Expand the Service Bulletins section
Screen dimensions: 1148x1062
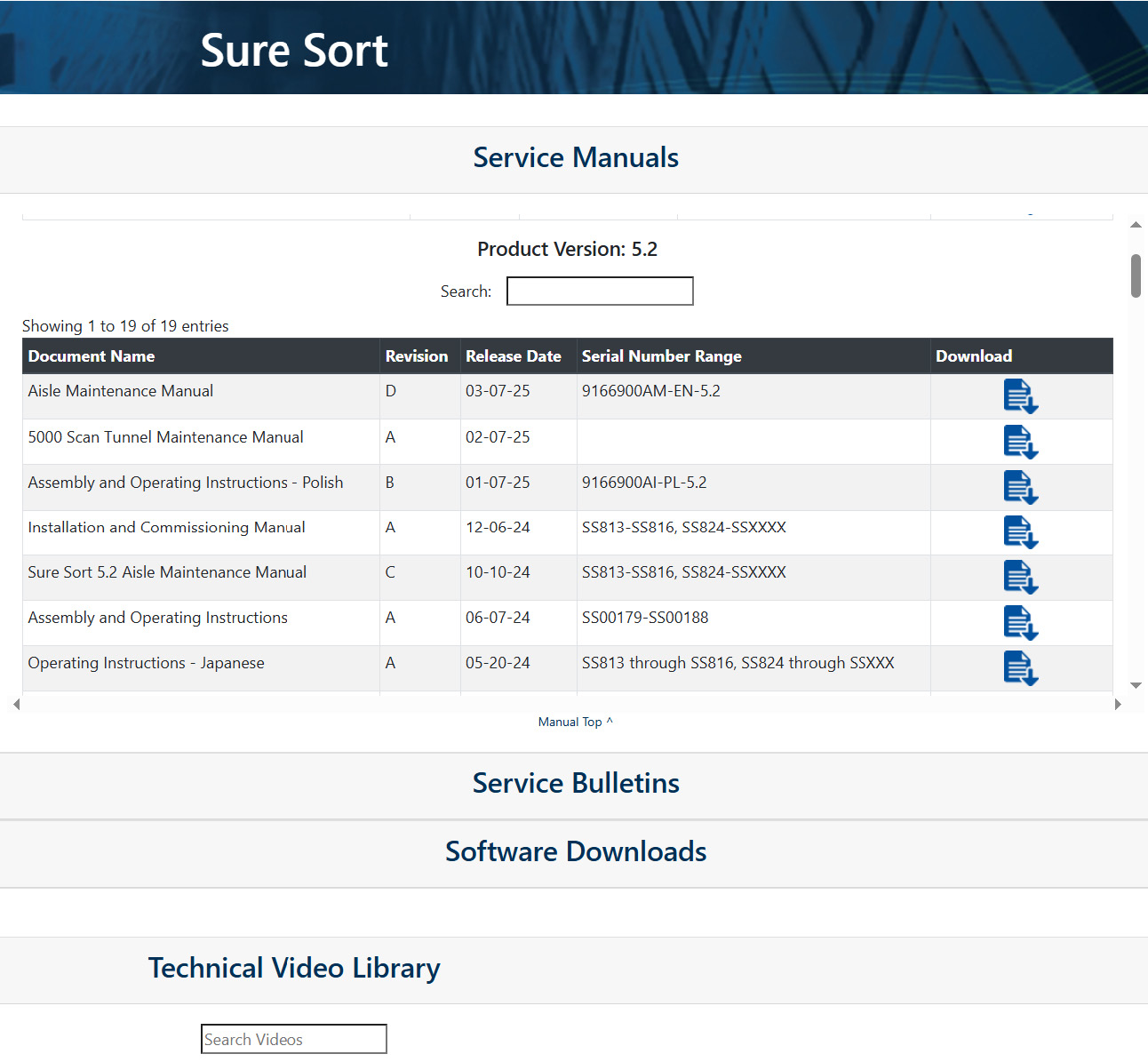(576, 783)
